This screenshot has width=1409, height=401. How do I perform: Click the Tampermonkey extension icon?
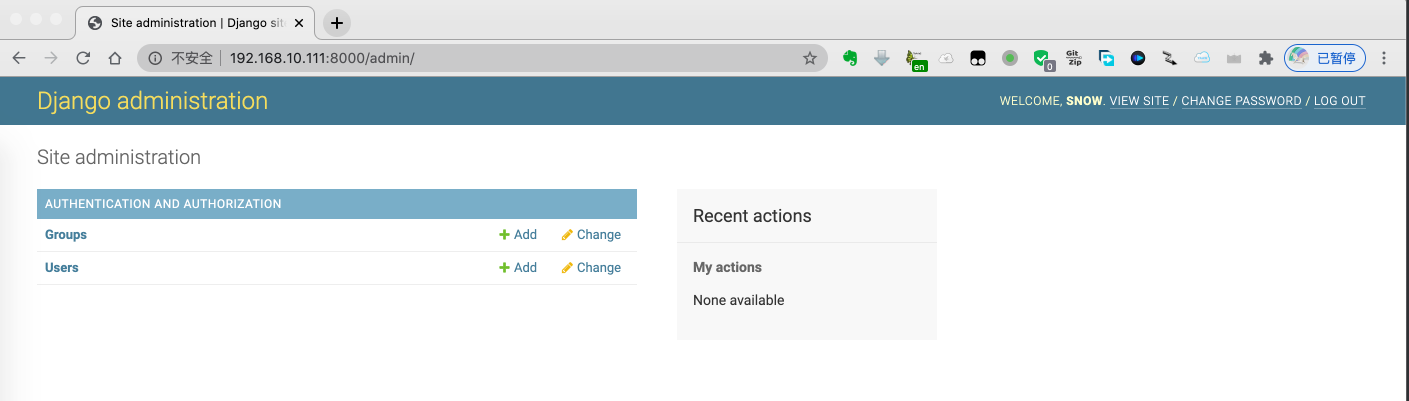click(978, 58)
